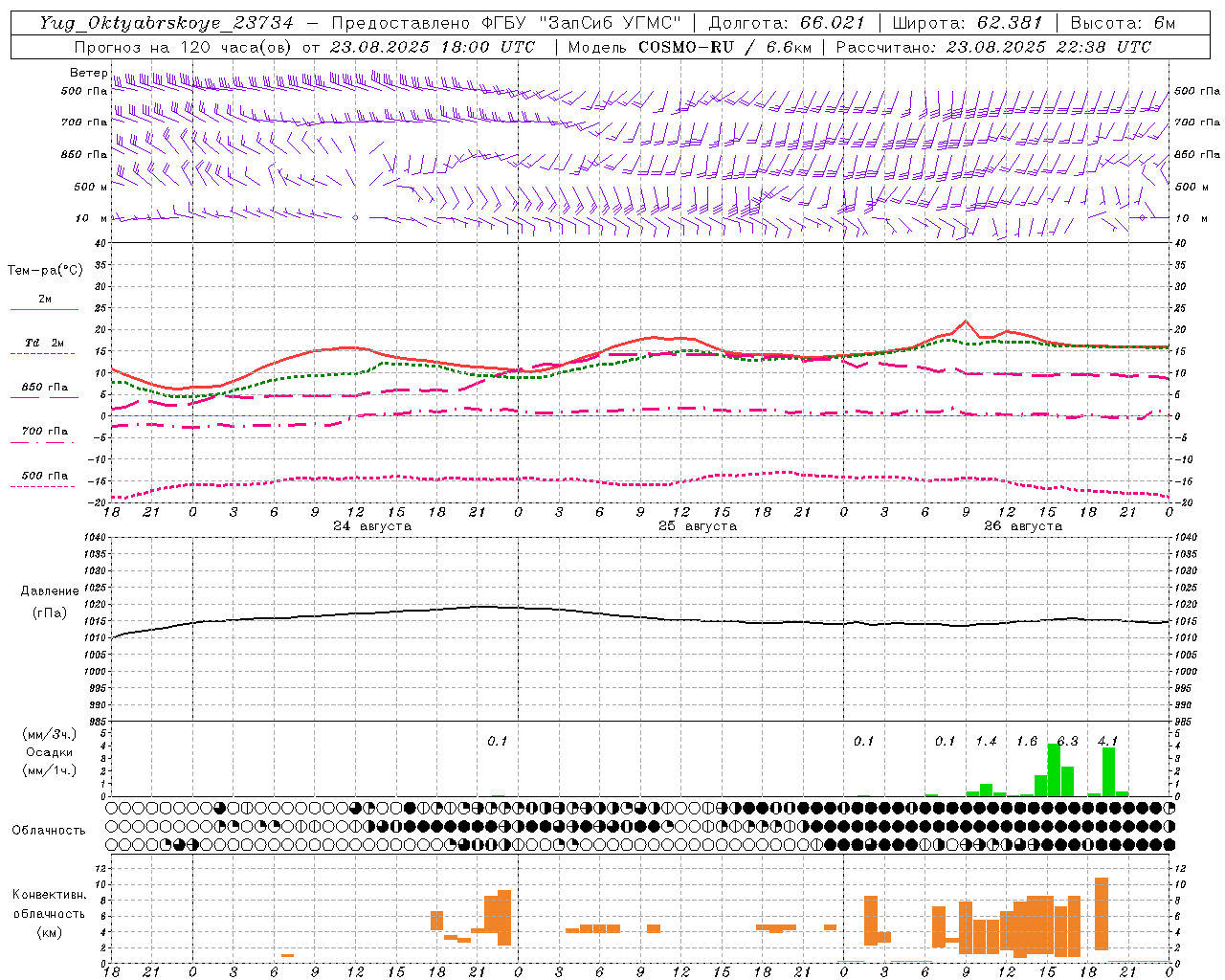Select the 700 гПа temperature legend entry

pyautogui.click(x=44, y=434)
